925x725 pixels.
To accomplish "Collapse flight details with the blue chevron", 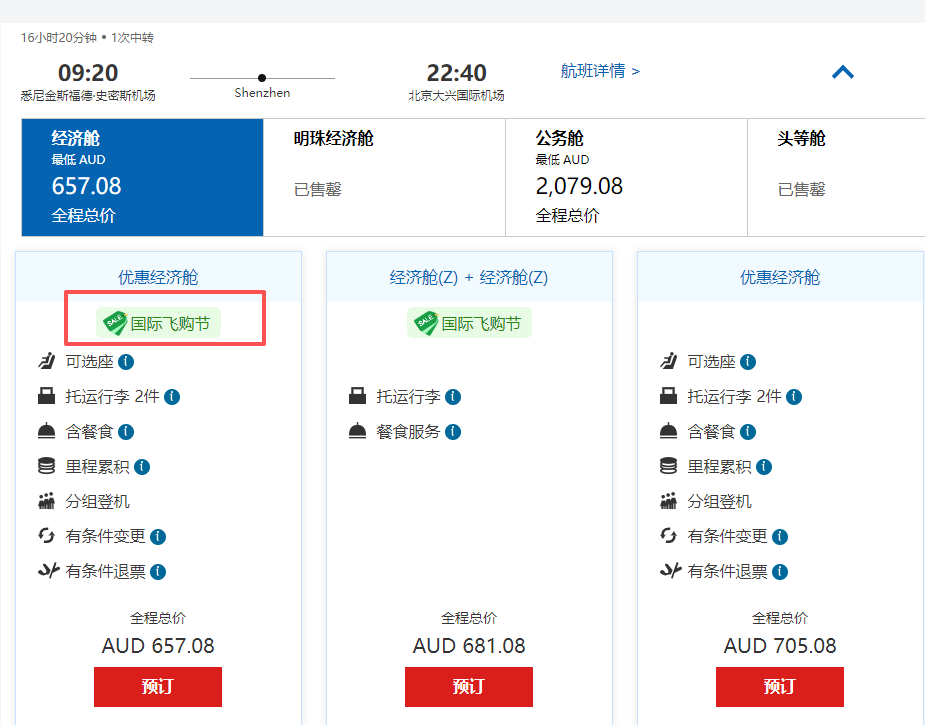I will tap(843, 72).
